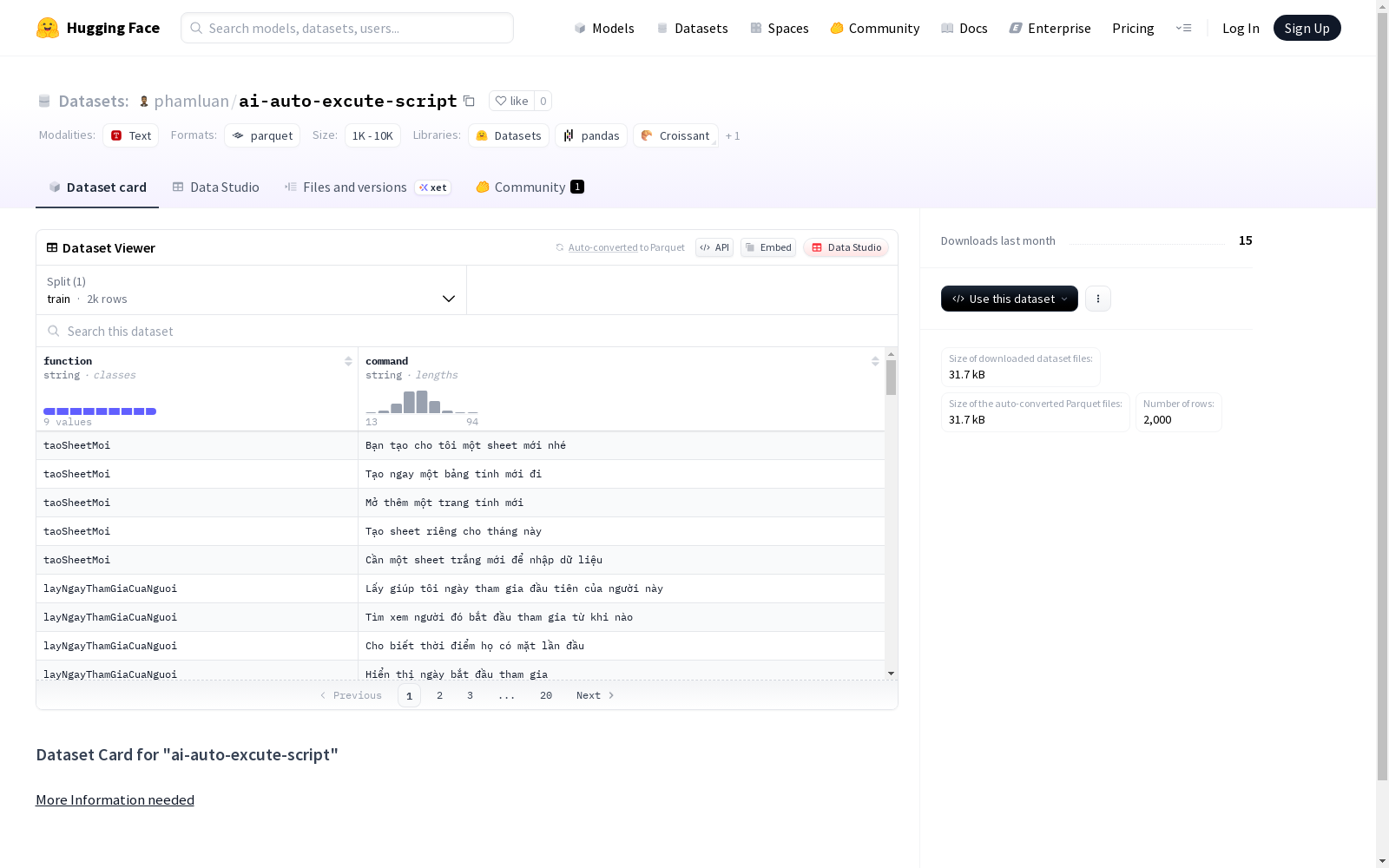The width and height of the screenshot is (1389, 868).
Task: Click Next page button
Action: tap(596, 695)
